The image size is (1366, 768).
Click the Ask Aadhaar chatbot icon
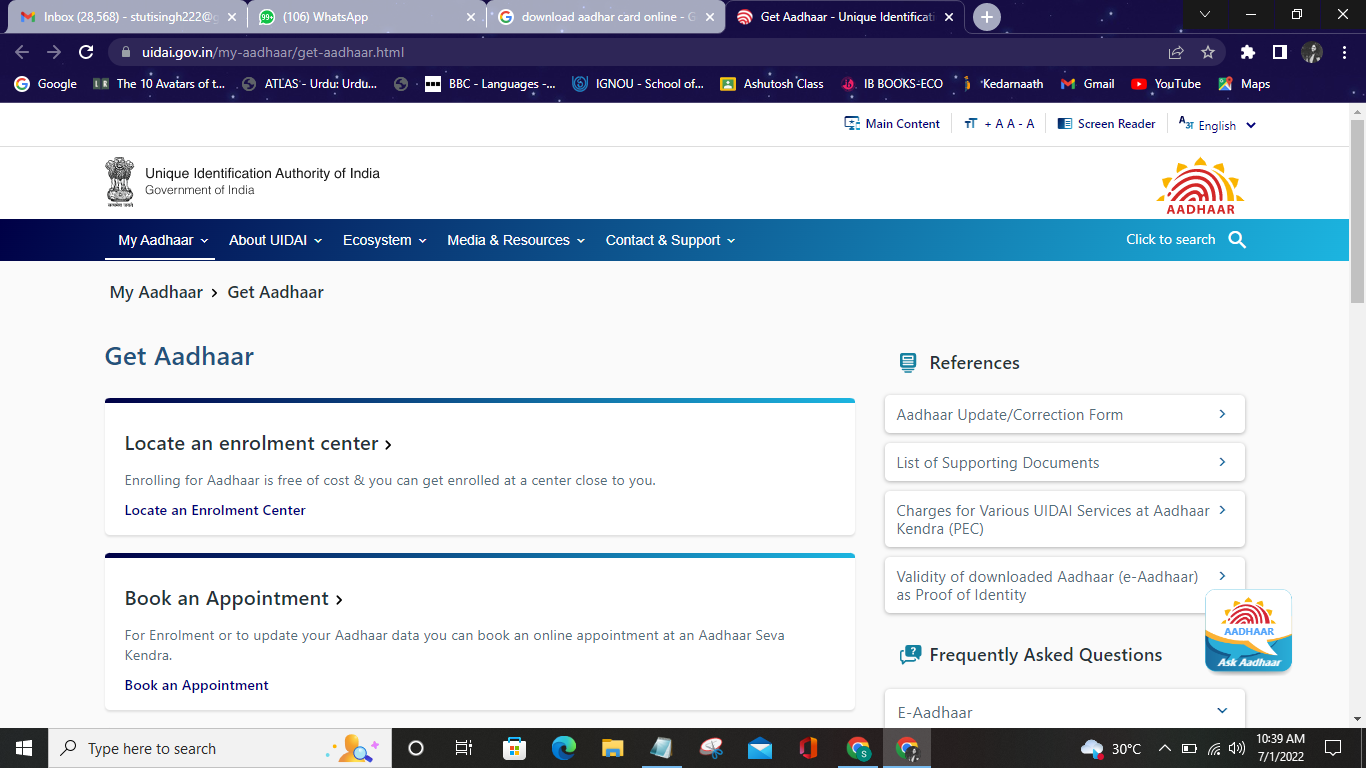pos(1247,630)
